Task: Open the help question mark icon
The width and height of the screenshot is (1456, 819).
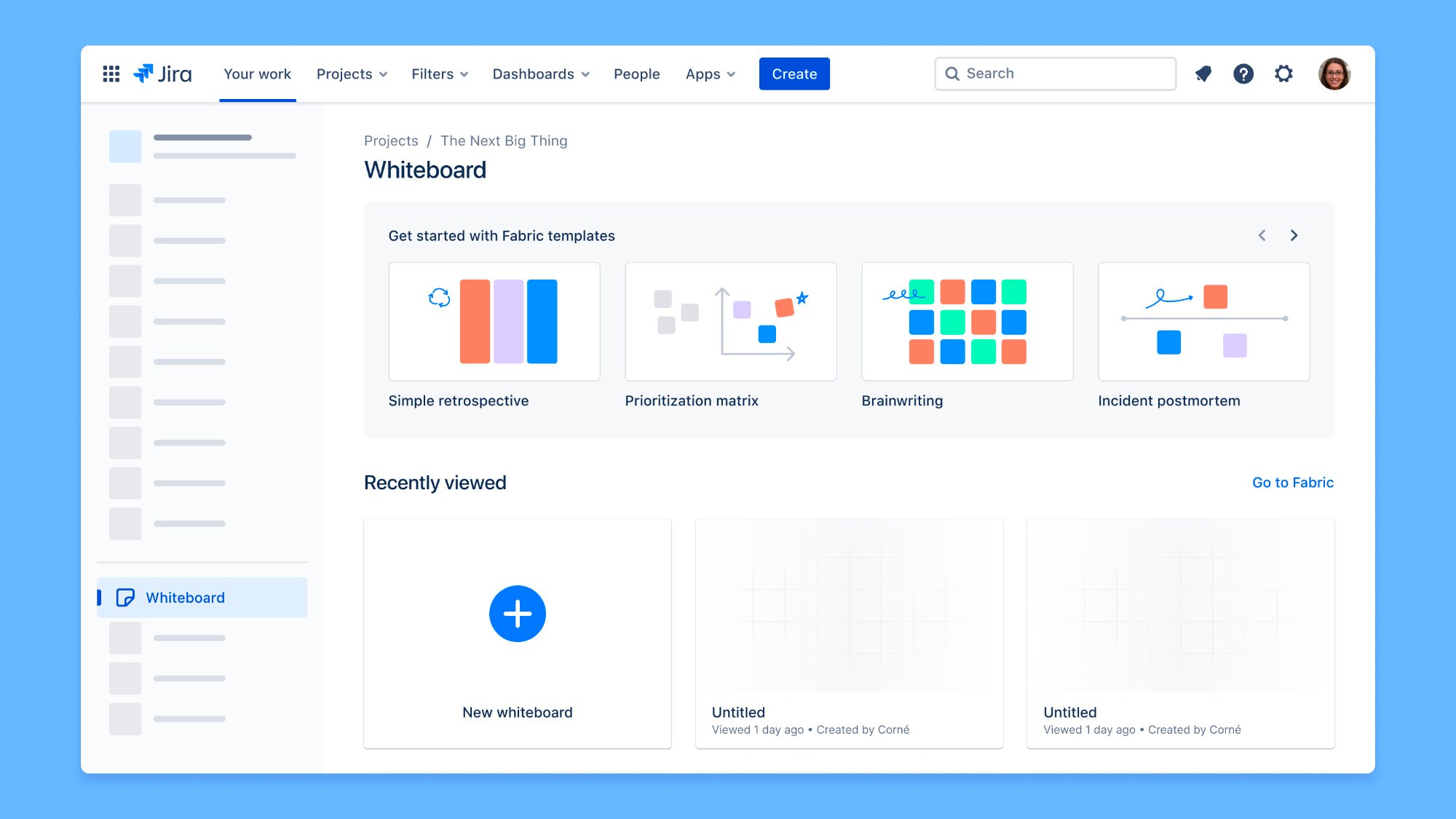Action: [1243, 74]
